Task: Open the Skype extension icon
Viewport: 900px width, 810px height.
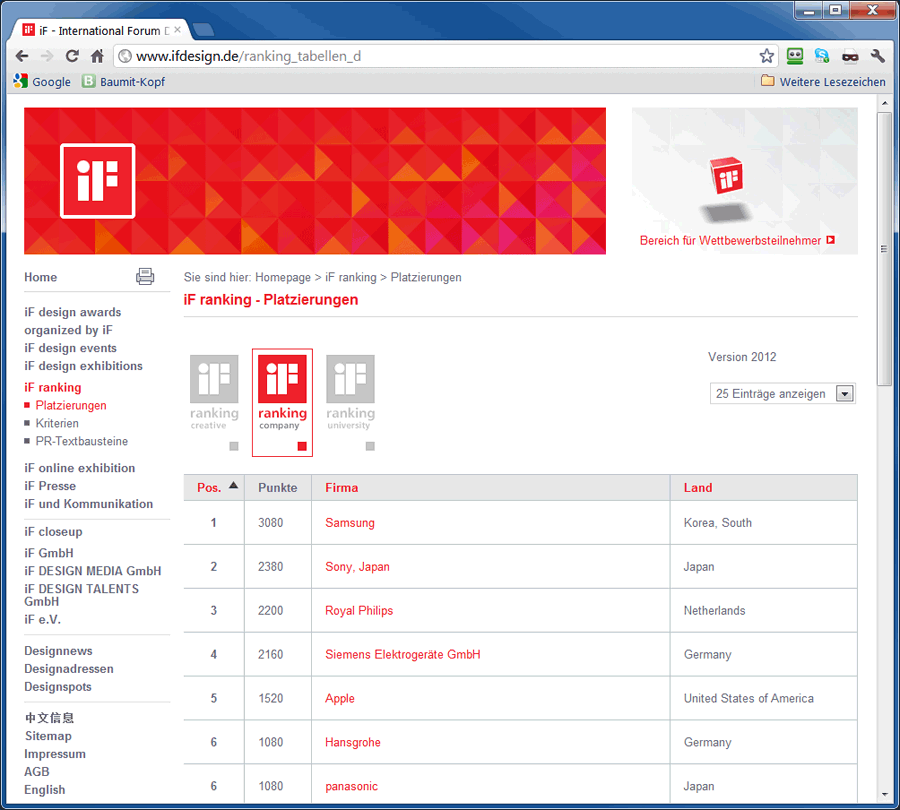Action: click(822, 56)
